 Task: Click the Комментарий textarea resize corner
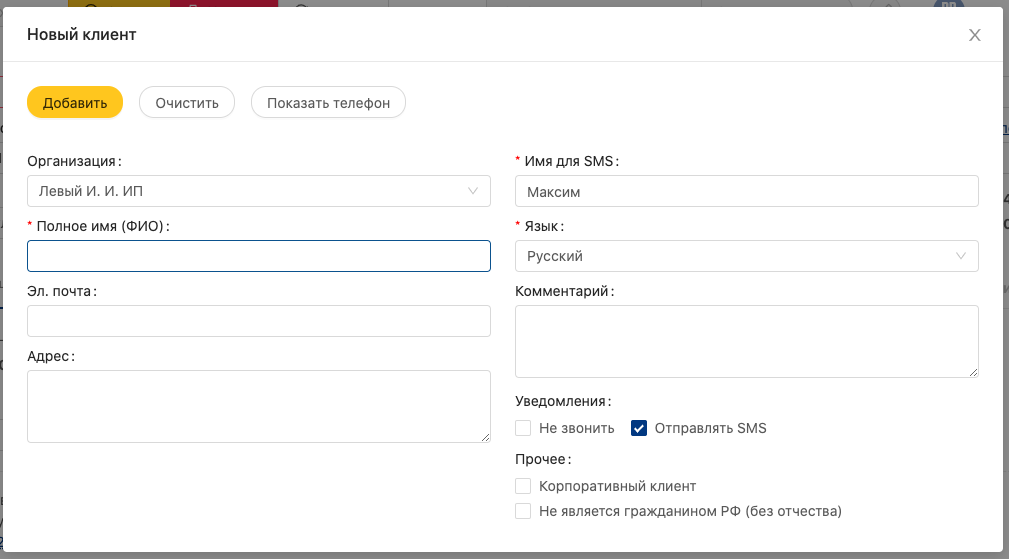[x=974, y=372]
